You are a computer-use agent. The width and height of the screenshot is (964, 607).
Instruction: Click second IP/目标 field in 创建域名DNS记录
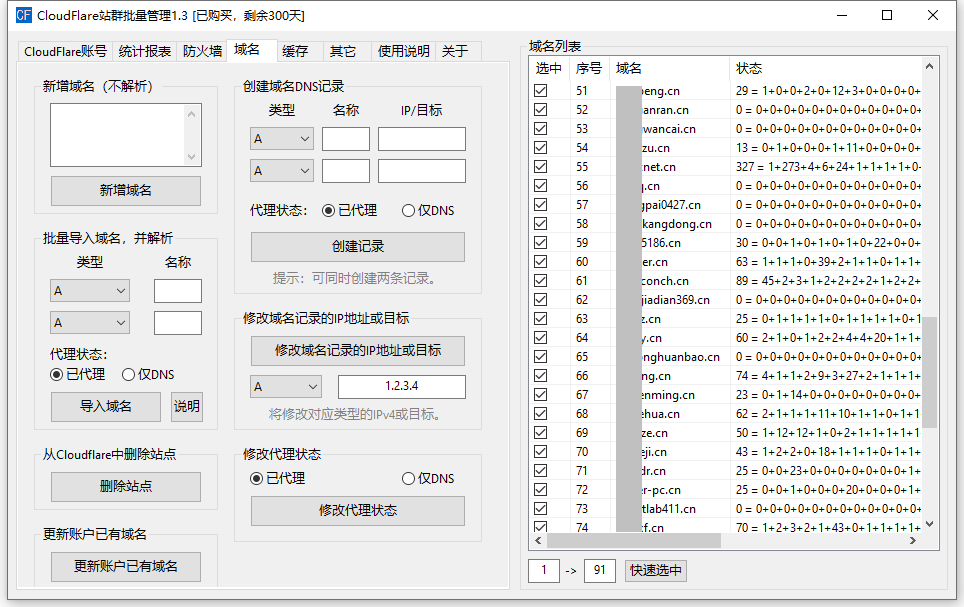pos(422,171)
